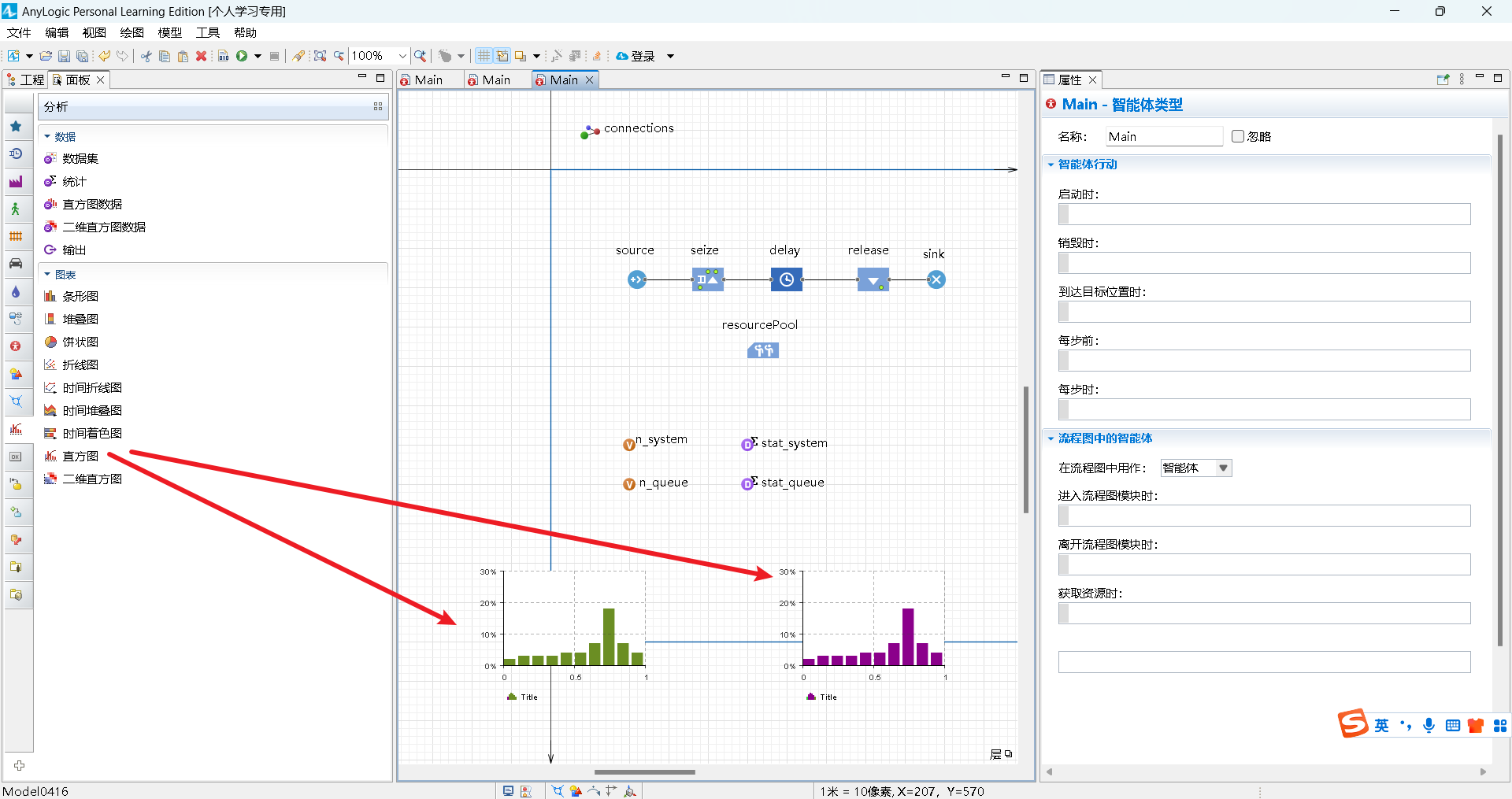This screenshot has width=1512, height=799.
Task: Switch to the 工程 tab
Action: click(x=26, y=80)
